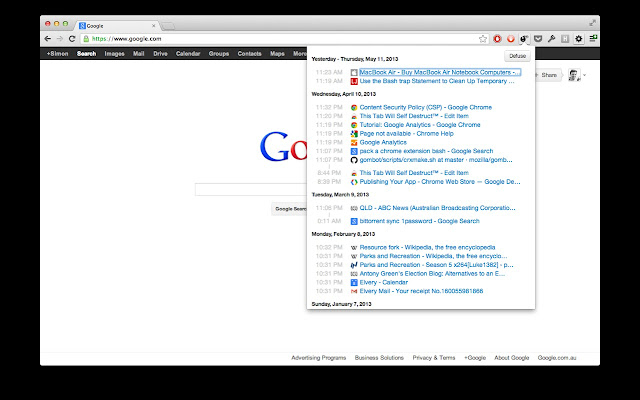The height and width of the screenshot is (400, 640).
Task: Click the gray H extension icon
Action: click(x=565, y=39)
